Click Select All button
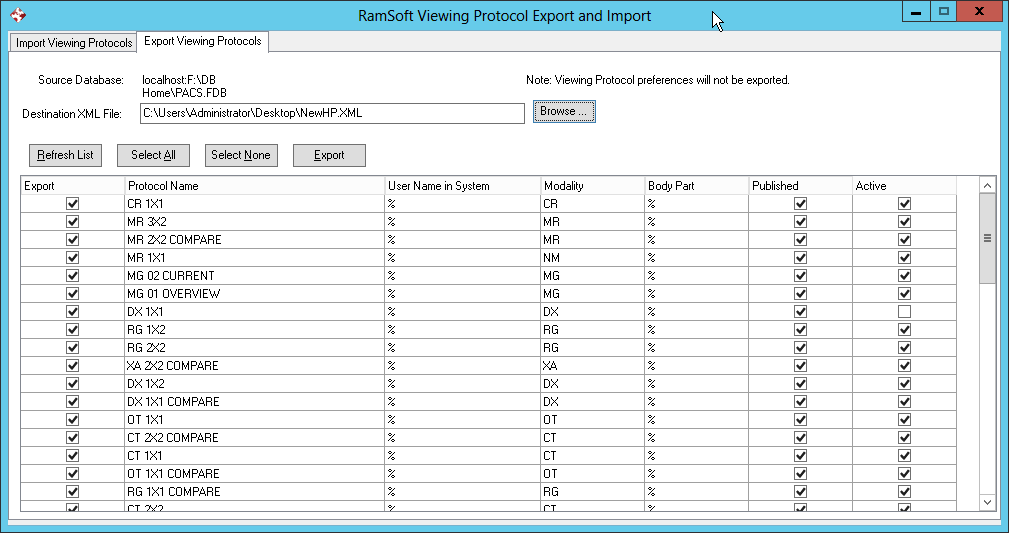1009x533 pixels. 153,155
